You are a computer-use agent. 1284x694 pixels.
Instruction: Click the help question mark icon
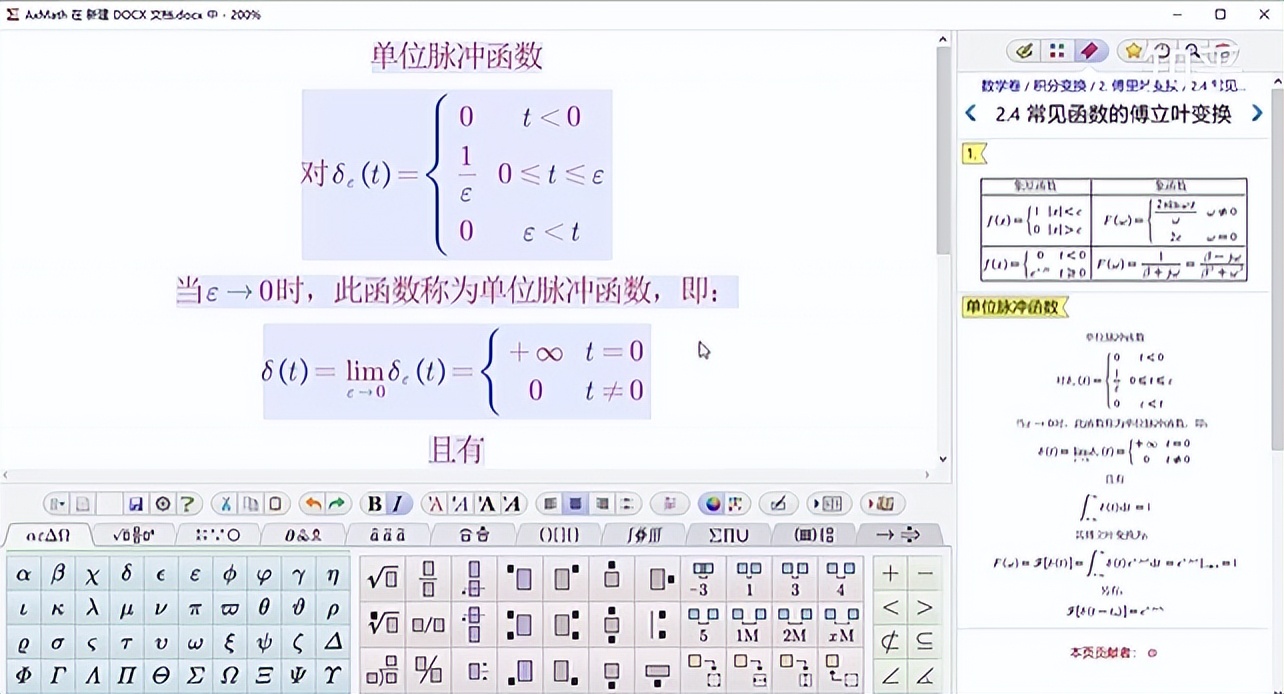187,503
